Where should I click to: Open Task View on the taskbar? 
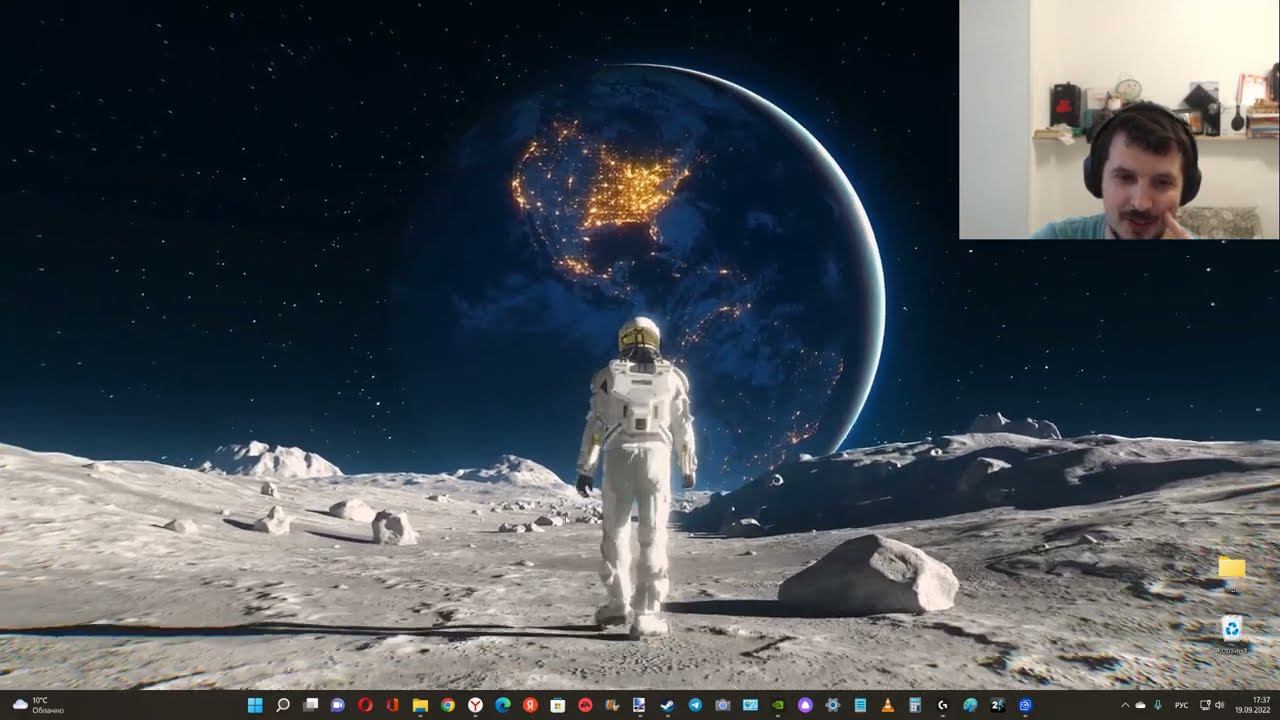click(x=311, y=705)
